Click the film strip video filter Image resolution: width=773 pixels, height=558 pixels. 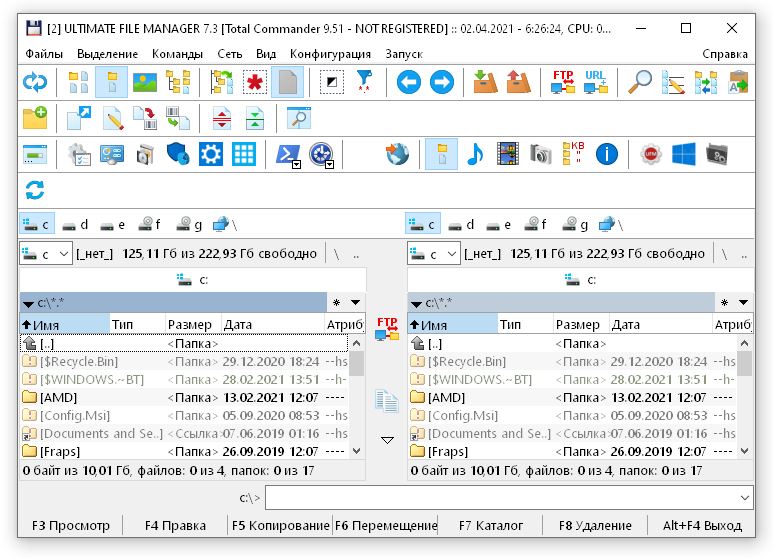coord(508,154)
